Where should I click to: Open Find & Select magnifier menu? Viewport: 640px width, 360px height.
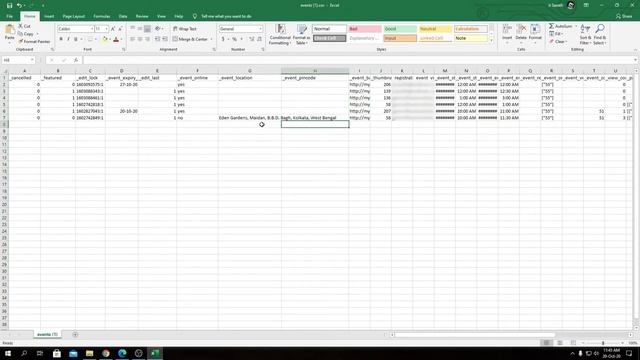(x=600, y=35)
